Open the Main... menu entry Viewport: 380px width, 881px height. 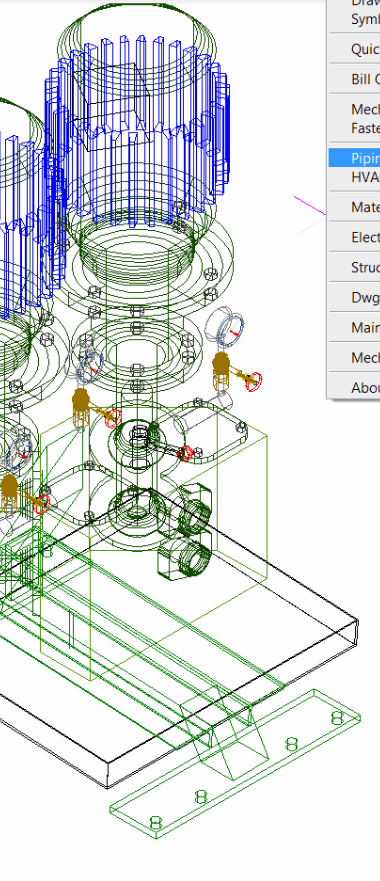coord(354,328)
